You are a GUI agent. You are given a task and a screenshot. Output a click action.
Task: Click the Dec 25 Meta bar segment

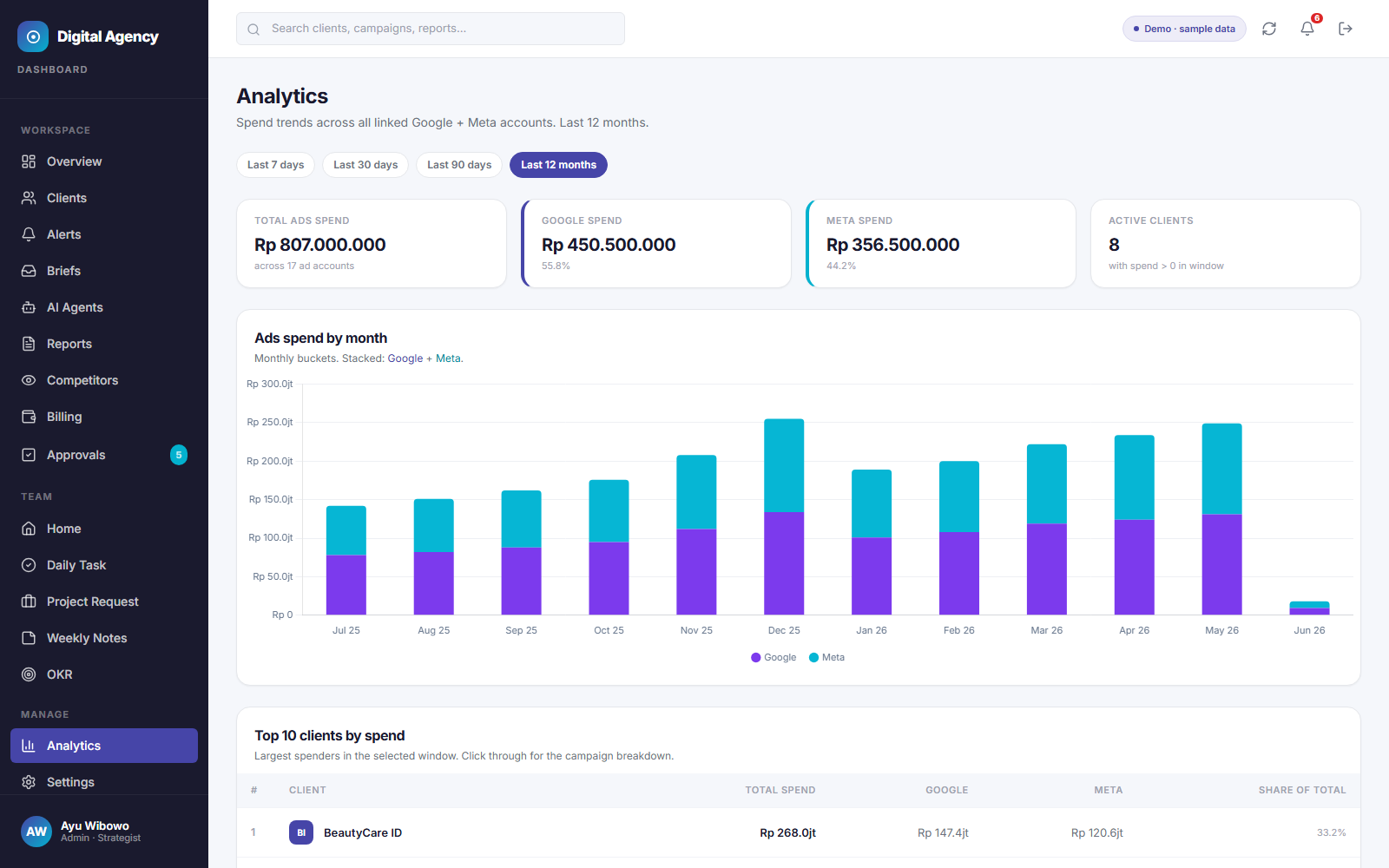pyautogui.click(x=784, y=465)
